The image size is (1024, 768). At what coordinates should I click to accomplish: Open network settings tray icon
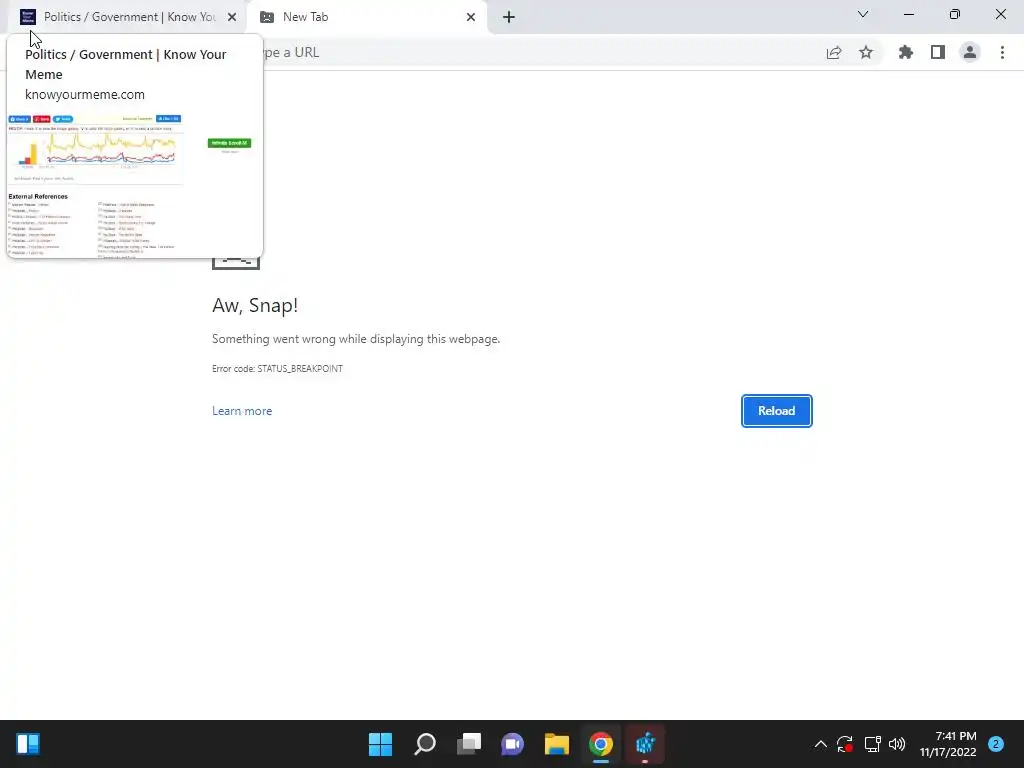tap(872, 744)
